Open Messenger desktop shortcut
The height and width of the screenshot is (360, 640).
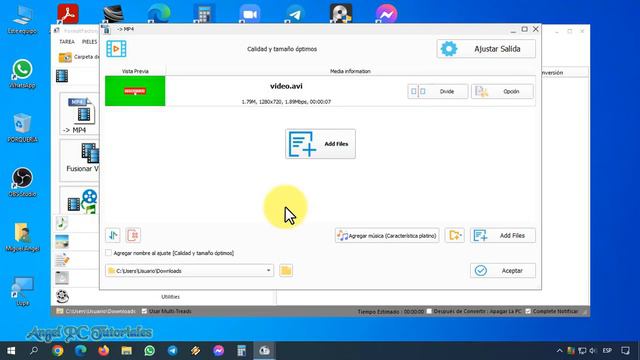tap(386, 14)
